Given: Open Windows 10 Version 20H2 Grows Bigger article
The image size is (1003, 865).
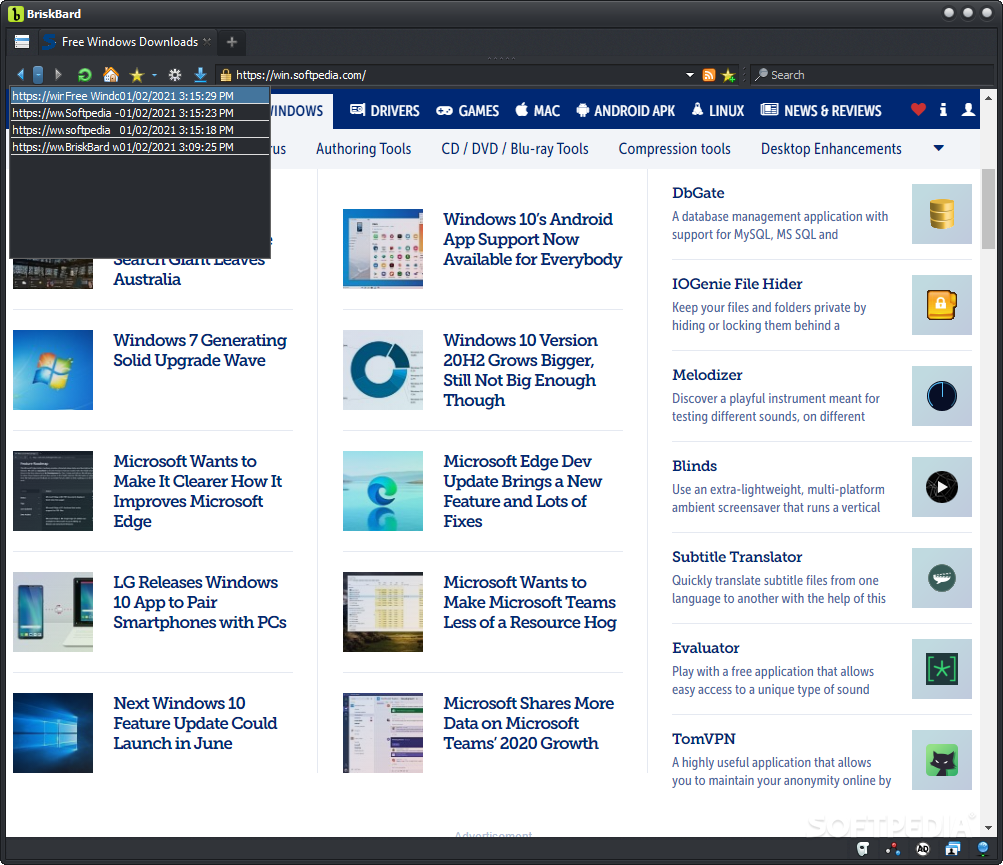Looking at the screenshot, I should coord(519,370).
